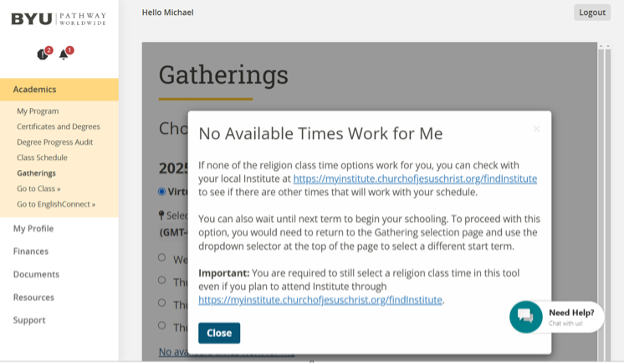The height and width of the screenshot is (364, 624).
Task: Click the Logout button
Action: coord(592,12)
